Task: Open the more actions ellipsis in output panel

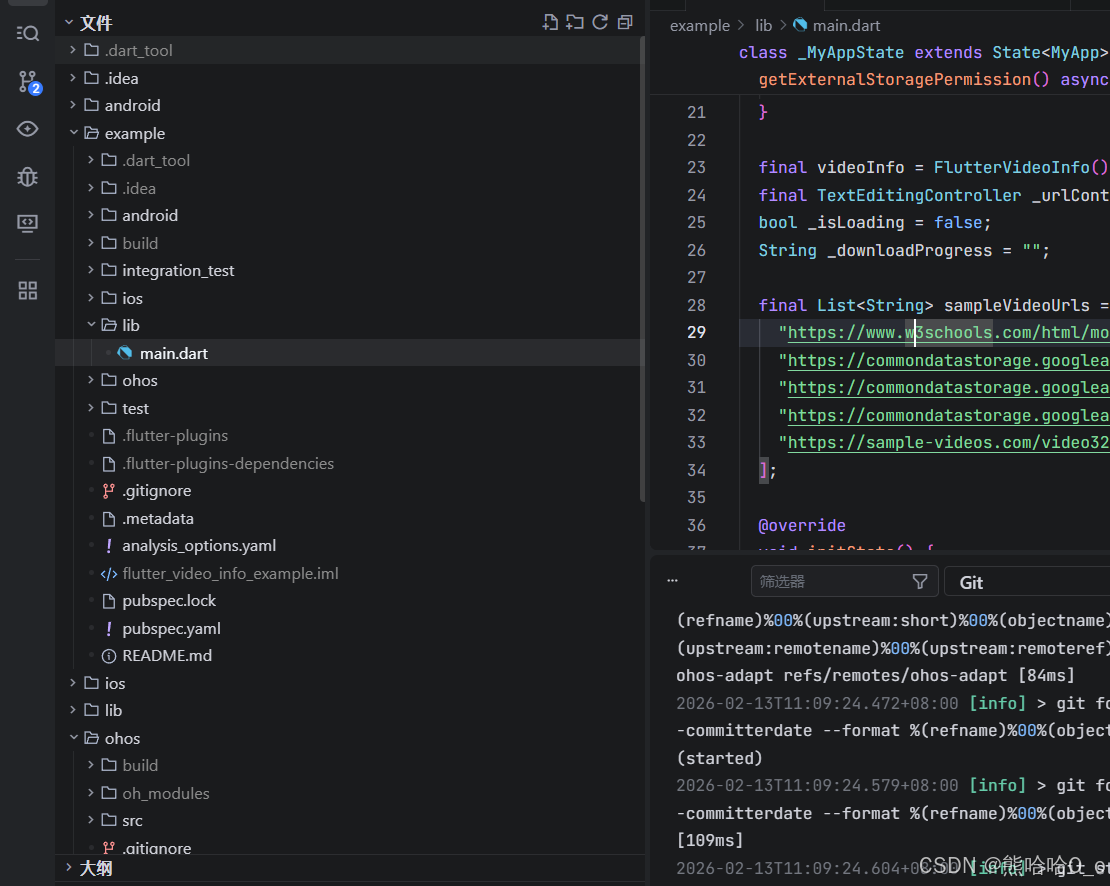Action: [x=673, y=581]
